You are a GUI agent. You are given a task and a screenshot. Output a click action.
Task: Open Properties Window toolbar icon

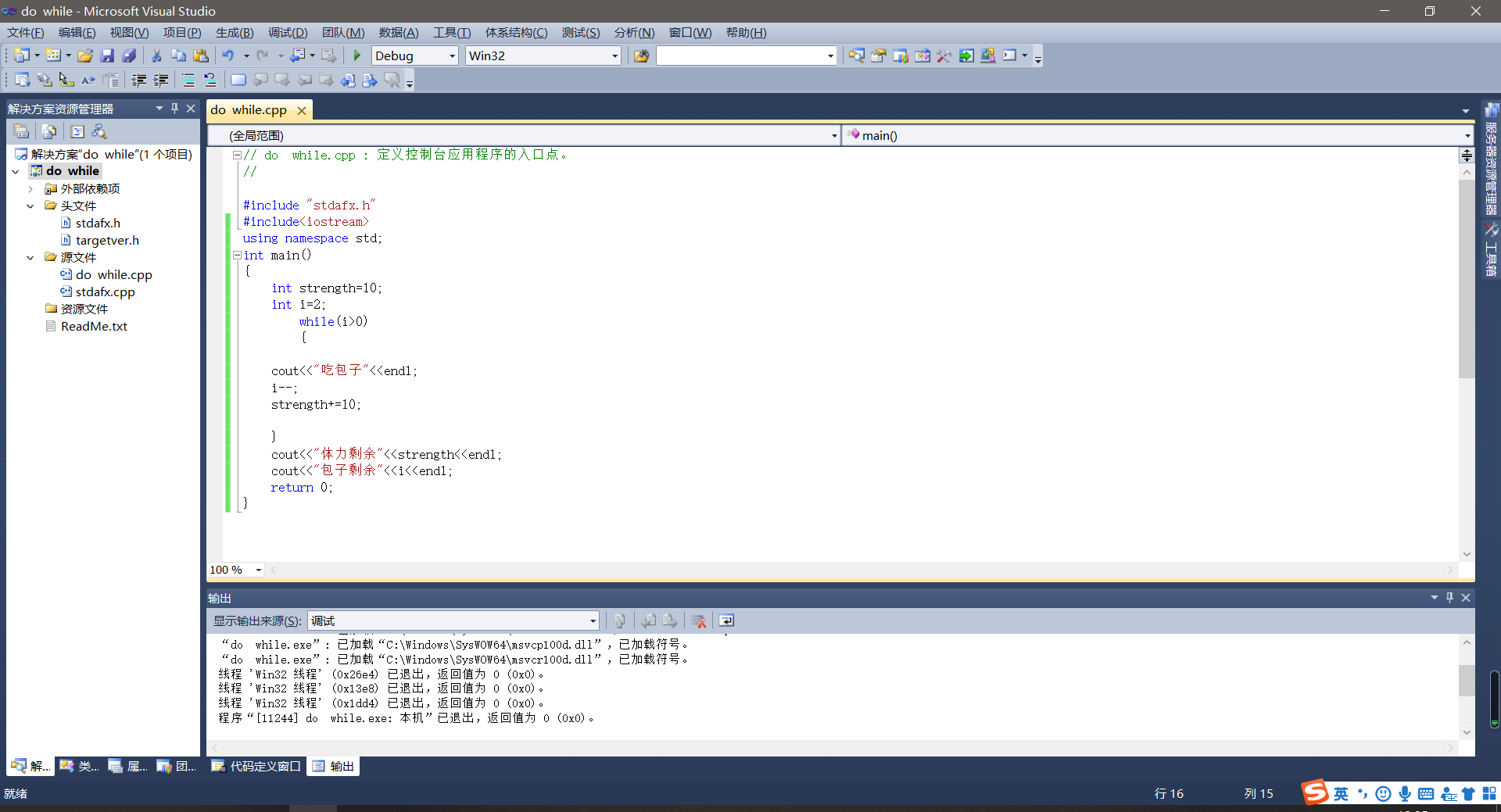click(x=879, y=55)
